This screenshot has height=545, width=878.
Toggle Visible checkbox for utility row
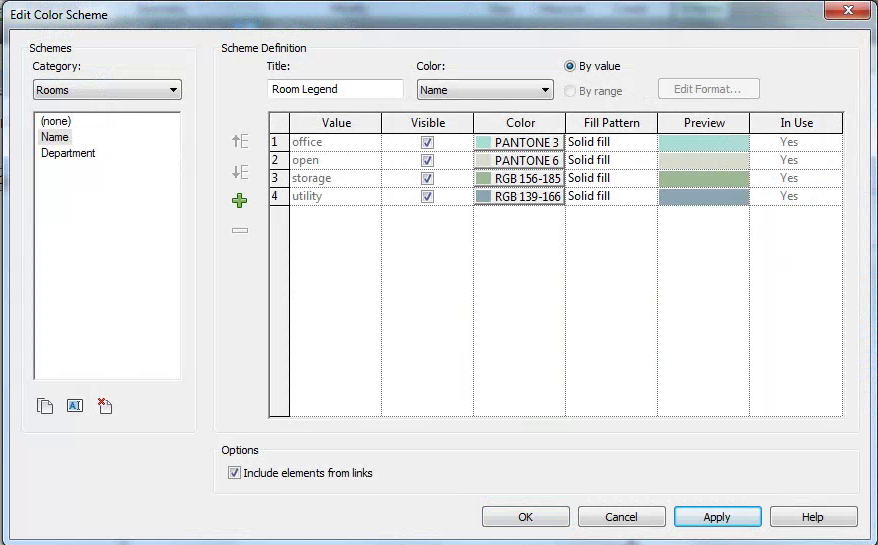pyautogui.click(x=427, y=196)
